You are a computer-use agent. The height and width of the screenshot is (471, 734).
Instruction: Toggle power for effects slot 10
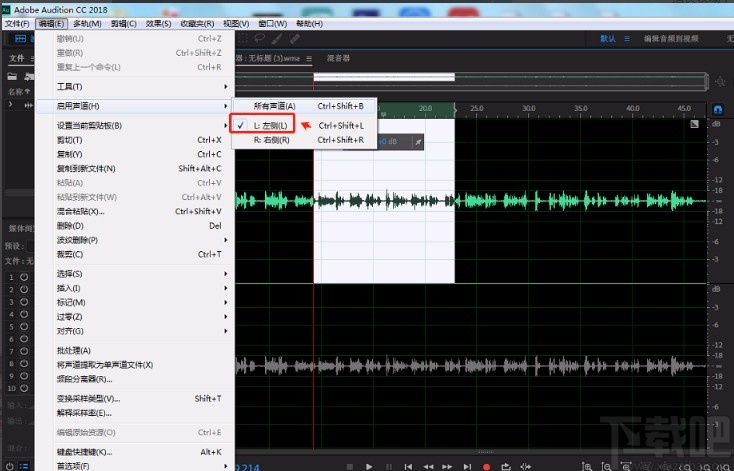click(24, 388)
